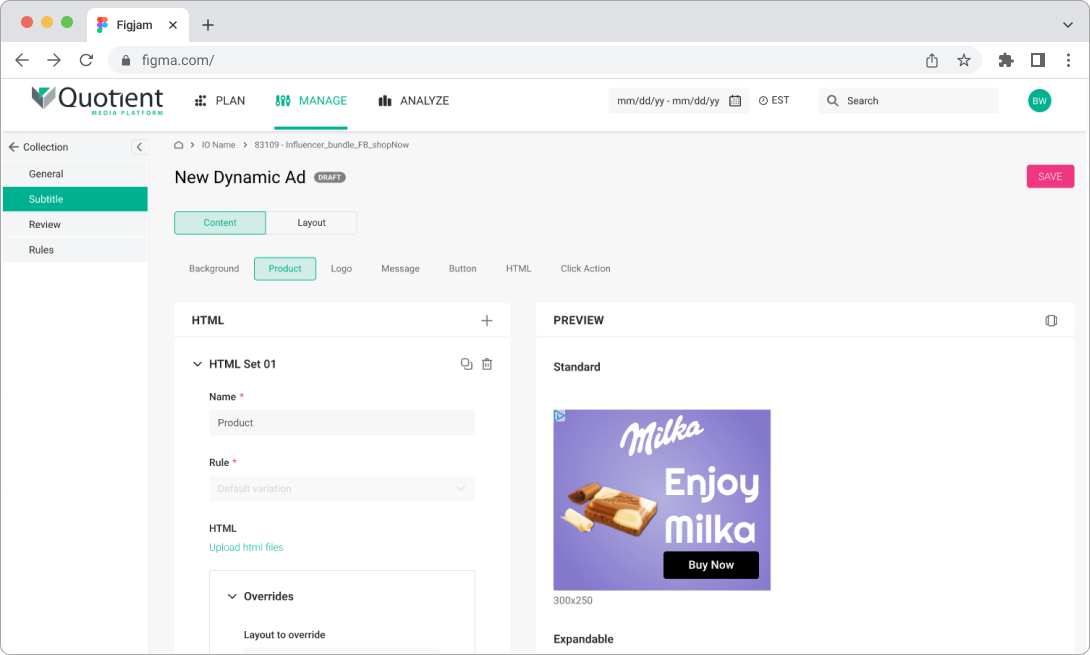Screen dimensions: 1090x655
Task: Click the breadcrumb home icon
Action: coord(179,145)
